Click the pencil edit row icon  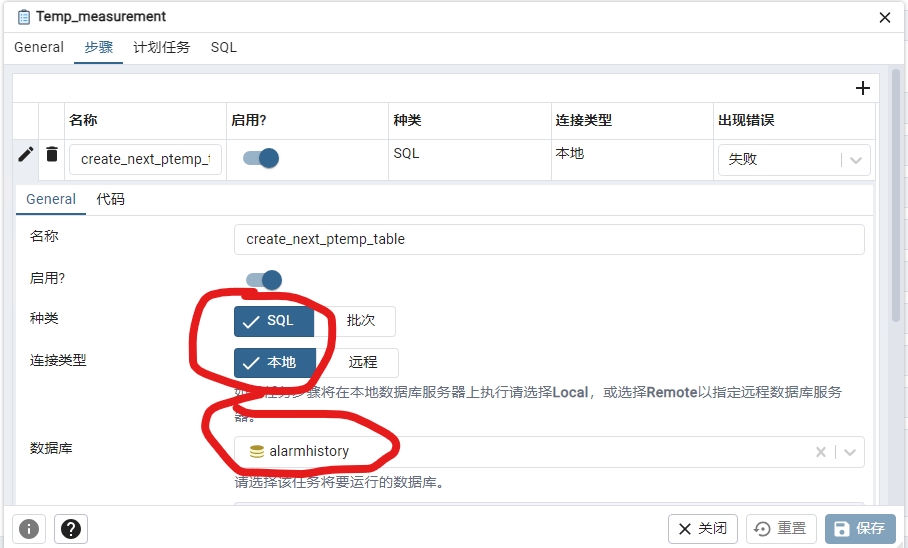(26, 155)
